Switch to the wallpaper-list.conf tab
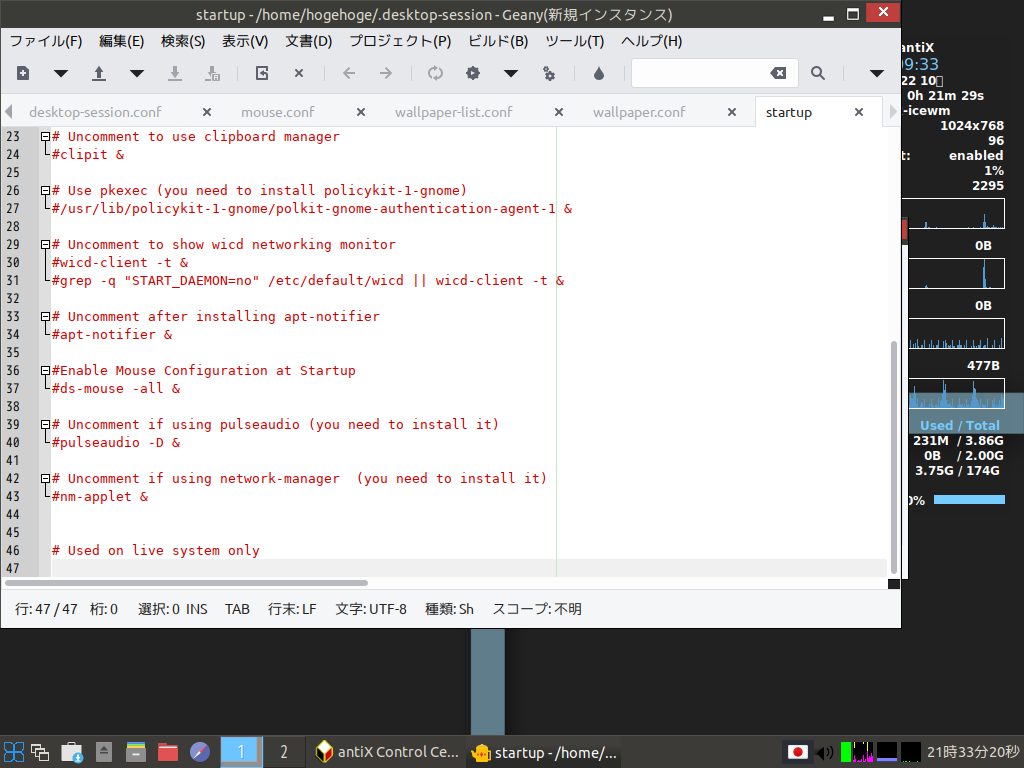This screenshot has width=1024, height=768. coord(454,112)
